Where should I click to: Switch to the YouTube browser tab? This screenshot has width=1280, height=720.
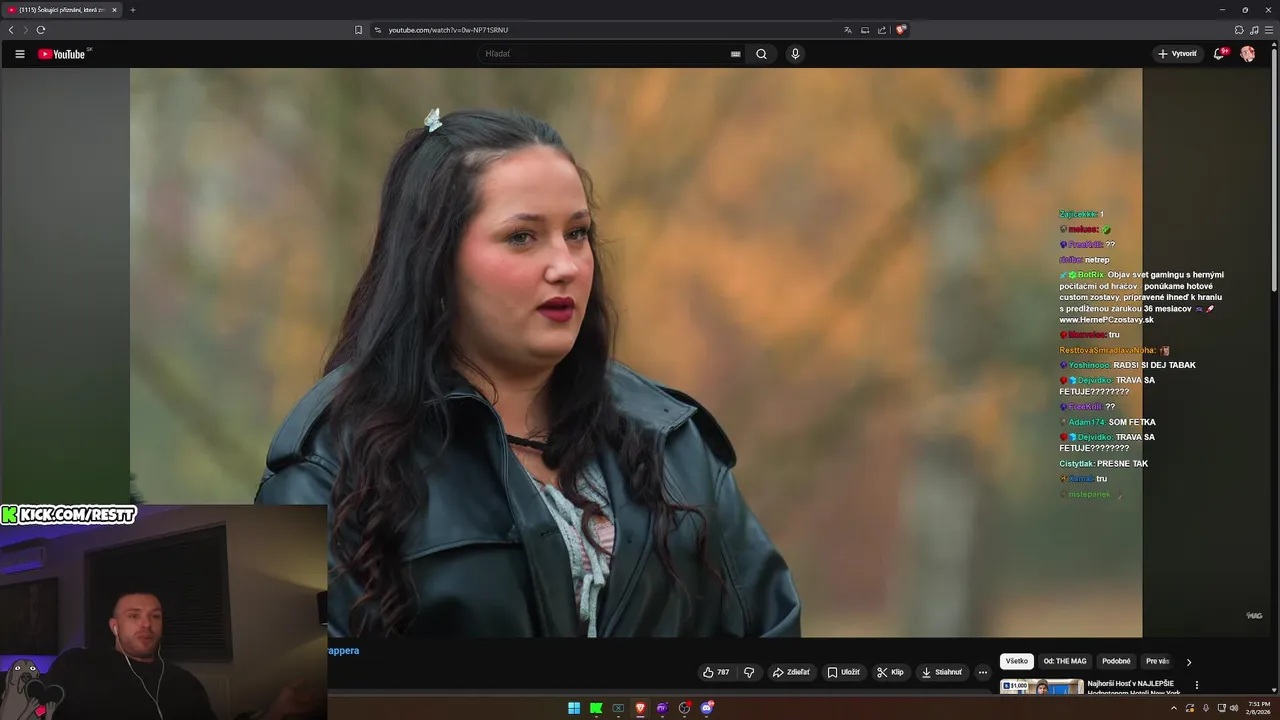click(62, 10)
